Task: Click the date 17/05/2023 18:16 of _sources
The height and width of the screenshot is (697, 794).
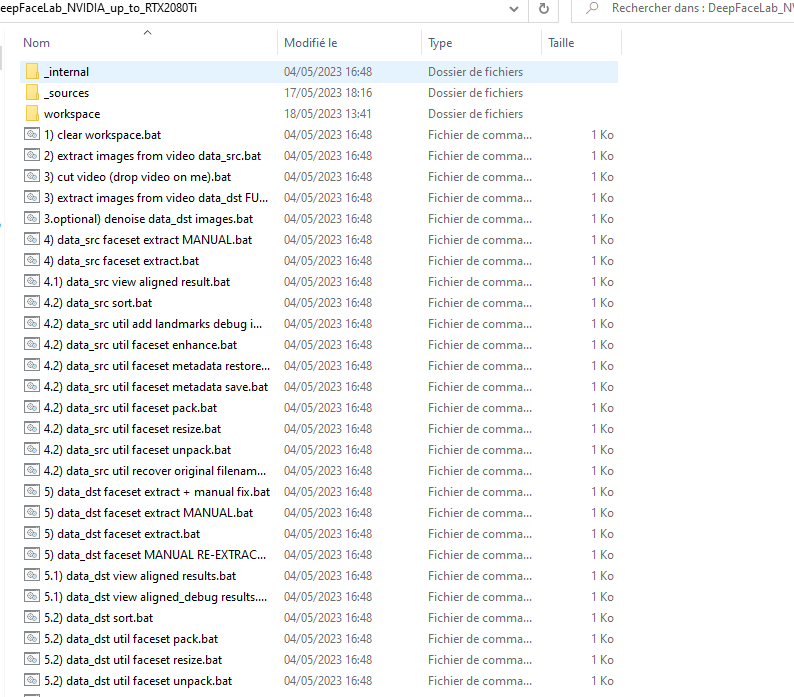Action: pyautogui.click(x=328, y=93)
